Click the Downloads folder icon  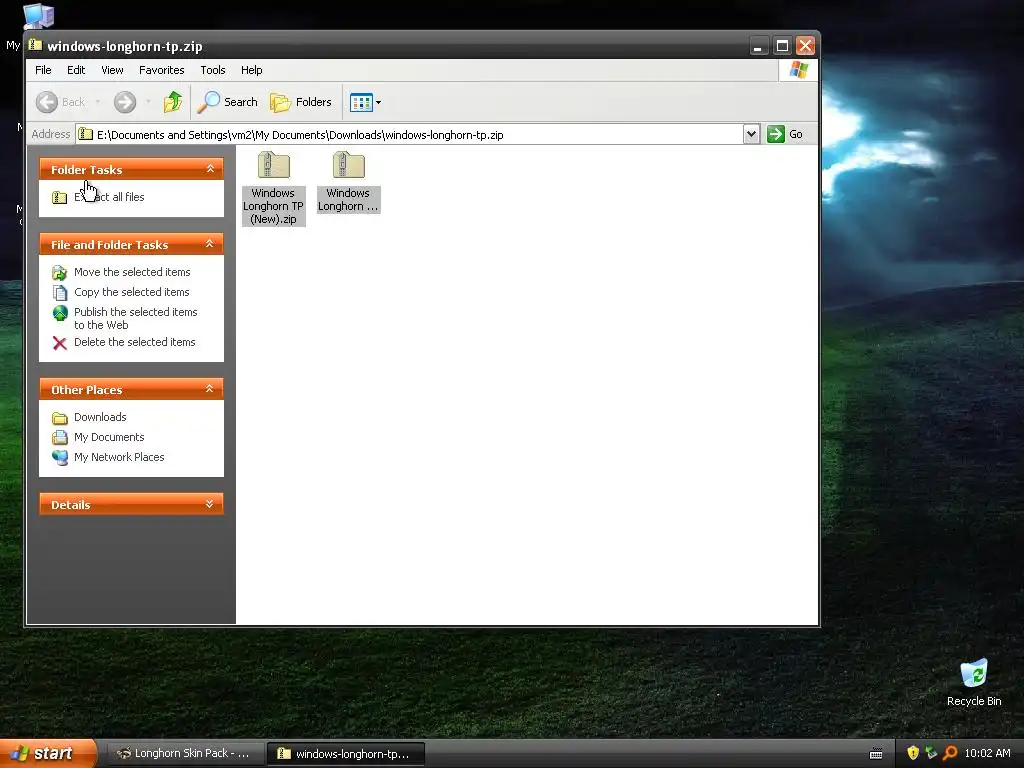tap(59, 418)
